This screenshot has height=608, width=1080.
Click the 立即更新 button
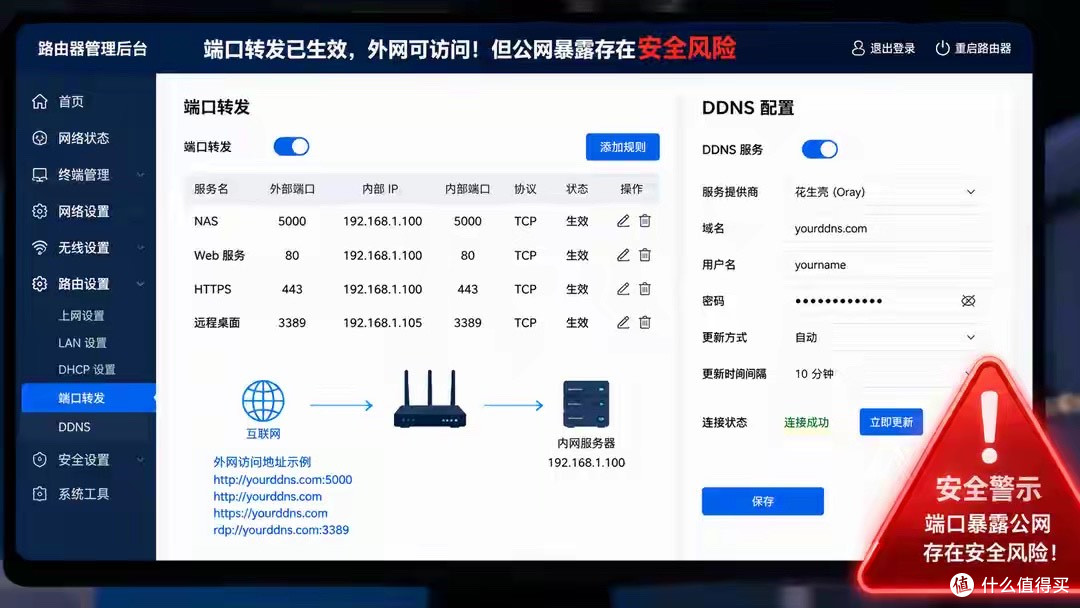(891, 422)
